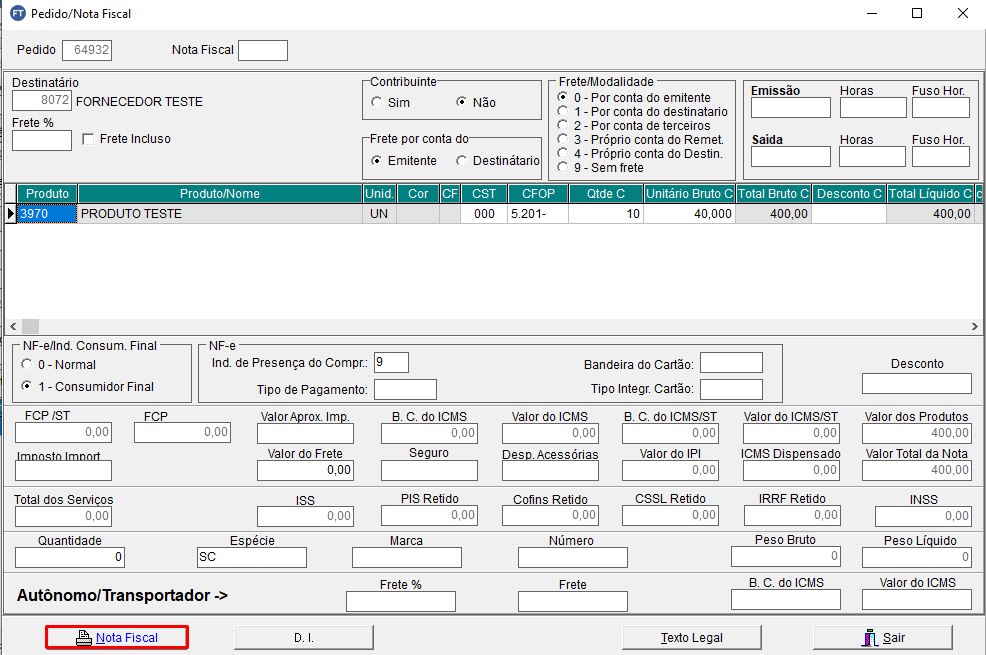Image resolution: width=986 pixels, height=655 pixels.
Task: Open the D. I. button
Action: coord(304,637)
